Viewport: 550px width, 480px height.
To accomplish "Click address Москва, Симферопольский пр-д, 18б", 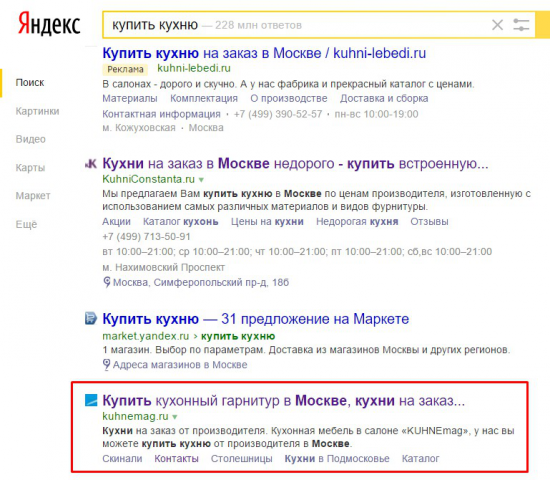I will coord(201,282).
